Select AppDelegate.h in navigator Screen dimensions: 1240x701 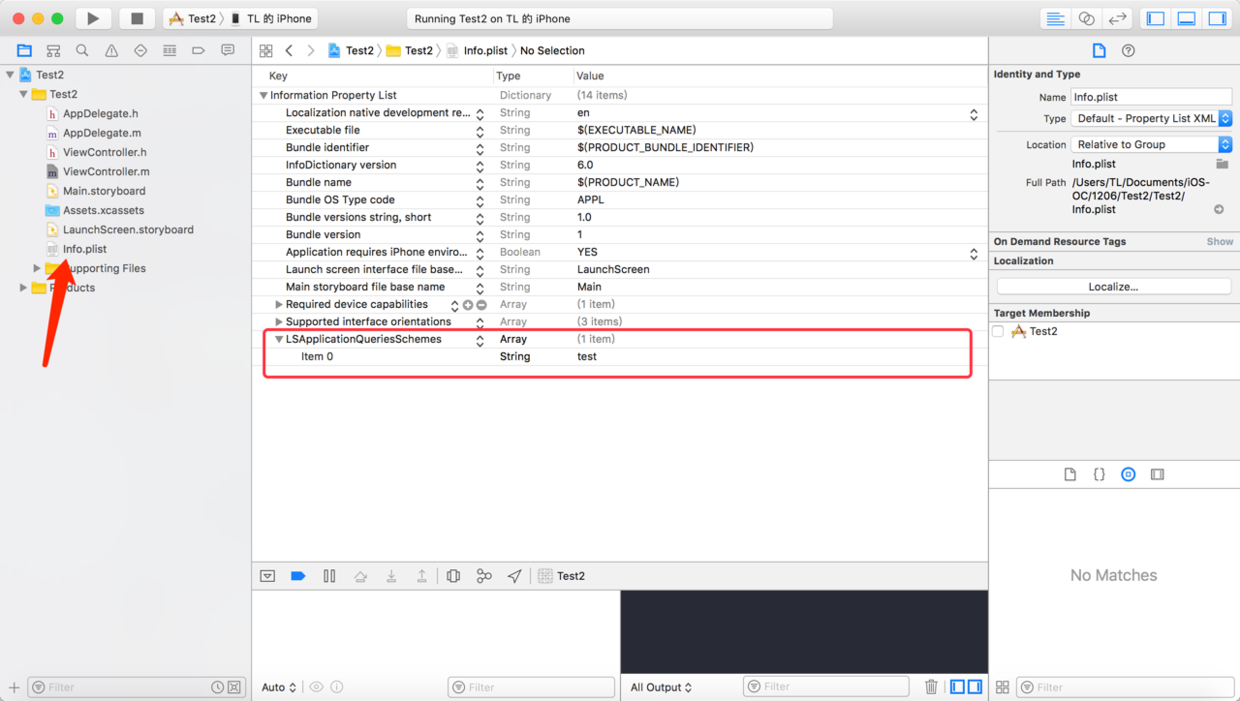coord(100,113)
